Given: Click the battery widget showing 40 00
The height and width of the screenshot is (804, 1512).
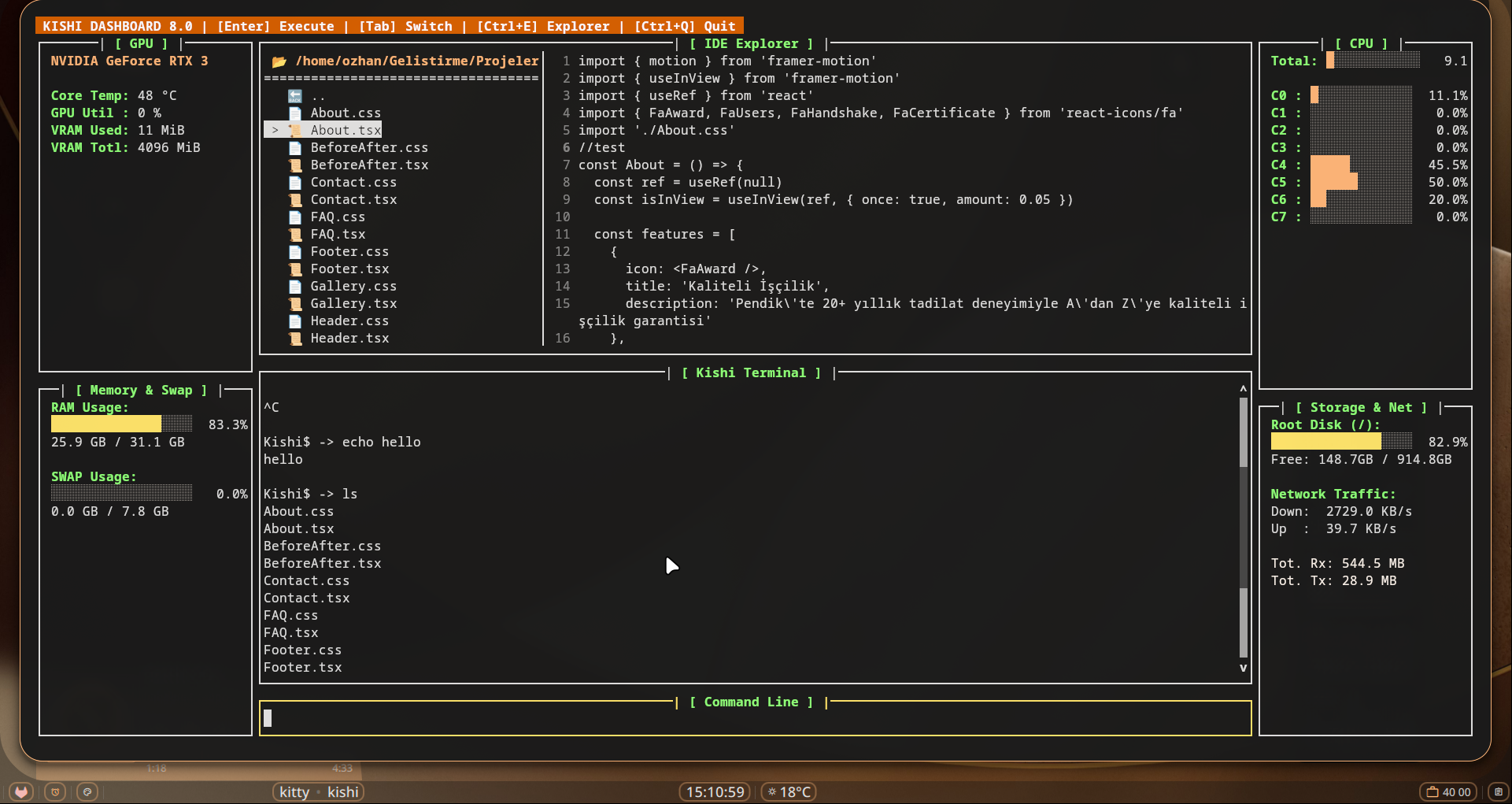Looking at the screenshot, I should coord(1448,791).
